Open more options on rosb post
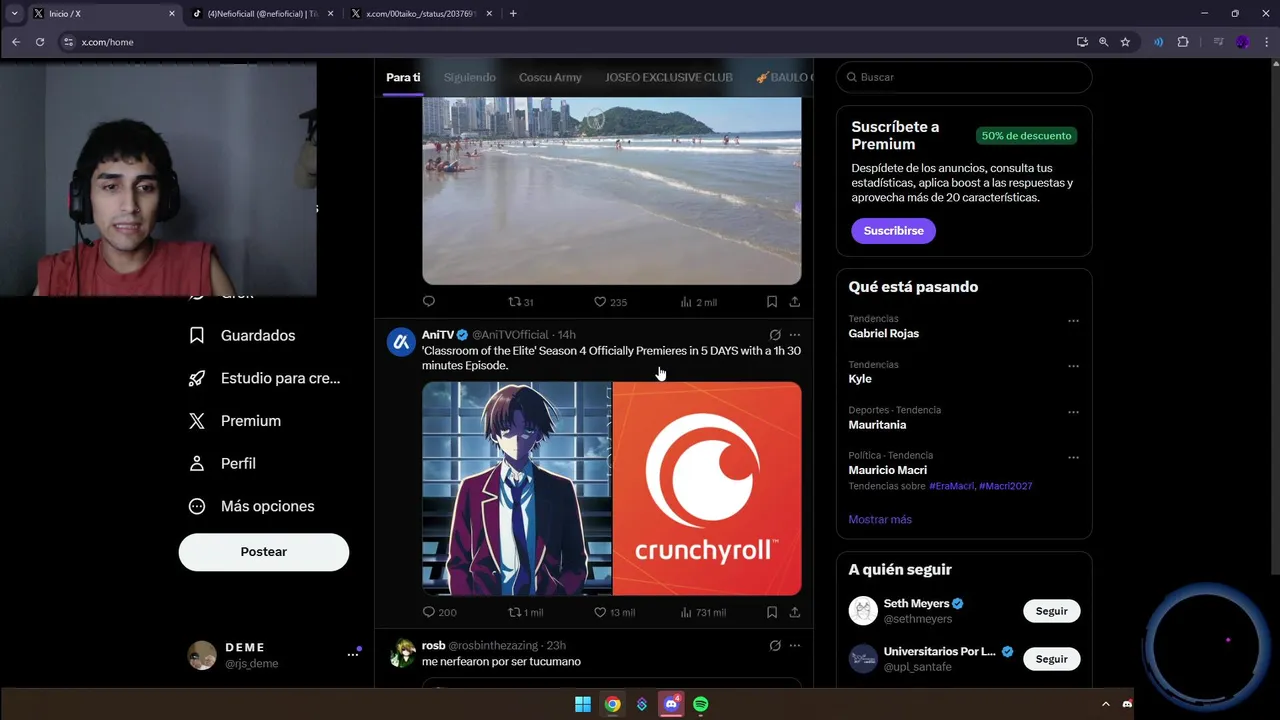The image size is (1280, 720). [795, 646]
